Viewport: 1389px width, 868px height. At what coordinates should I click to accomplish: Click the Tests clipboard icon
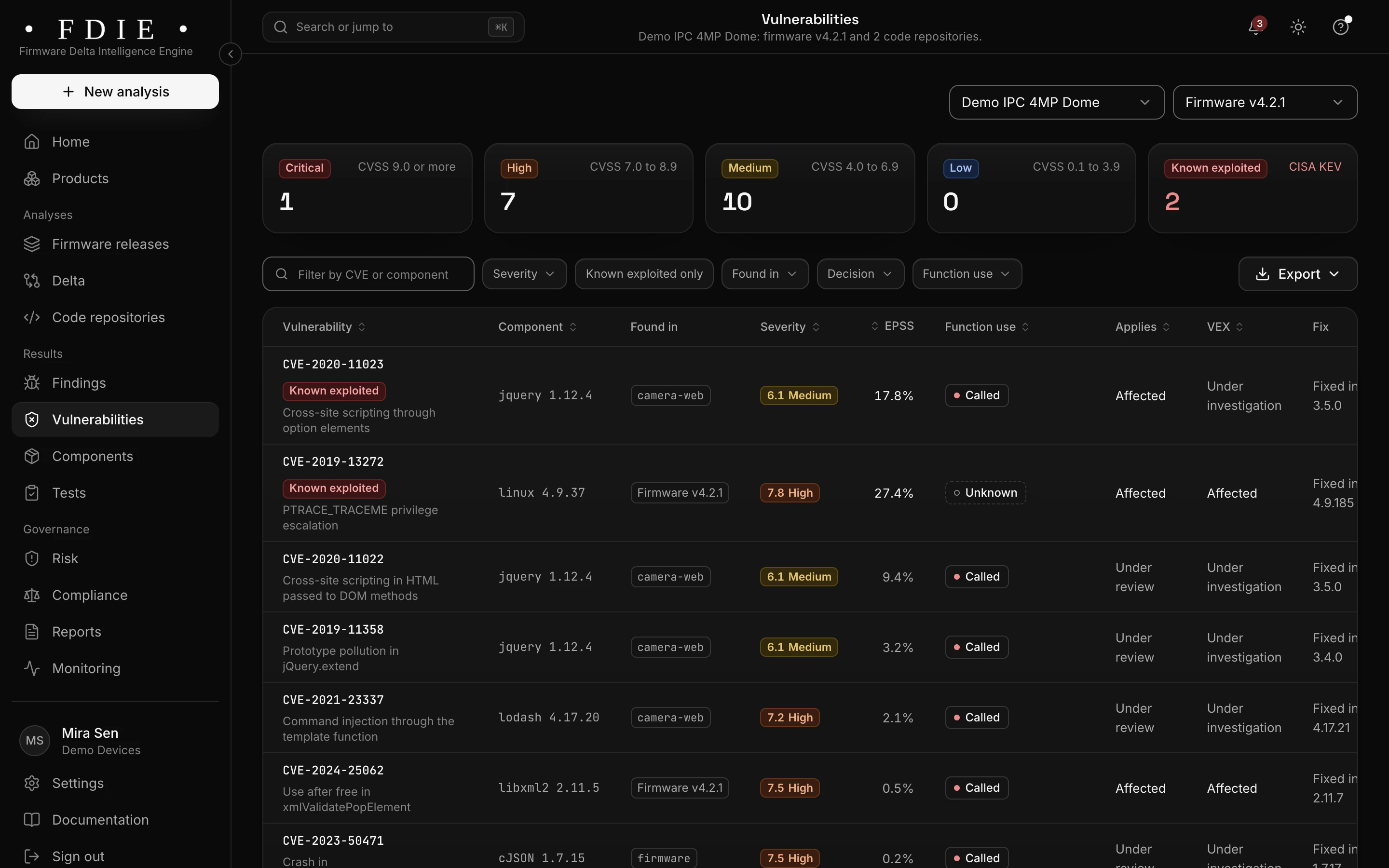coord(32,493)
